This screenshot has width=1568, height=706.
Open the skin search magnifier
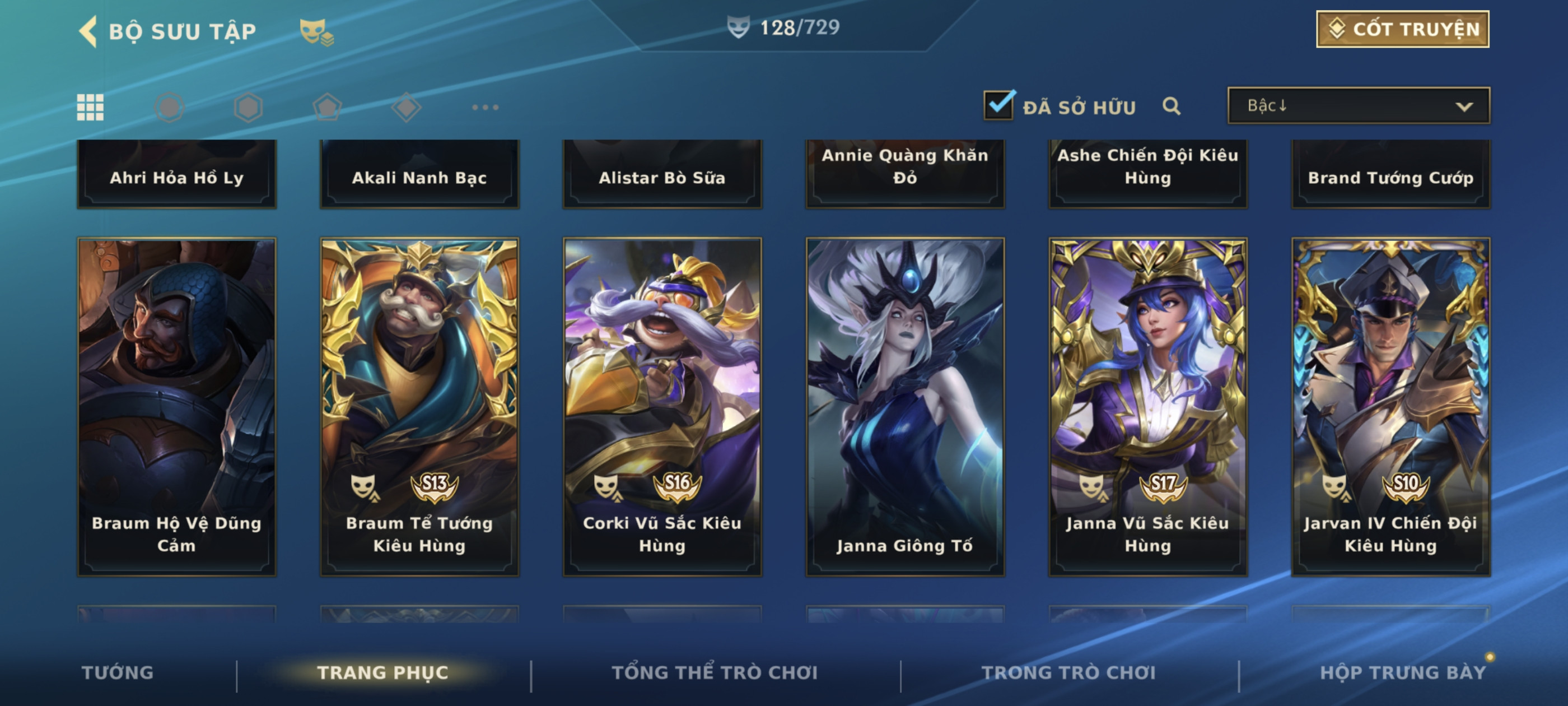1171,106
